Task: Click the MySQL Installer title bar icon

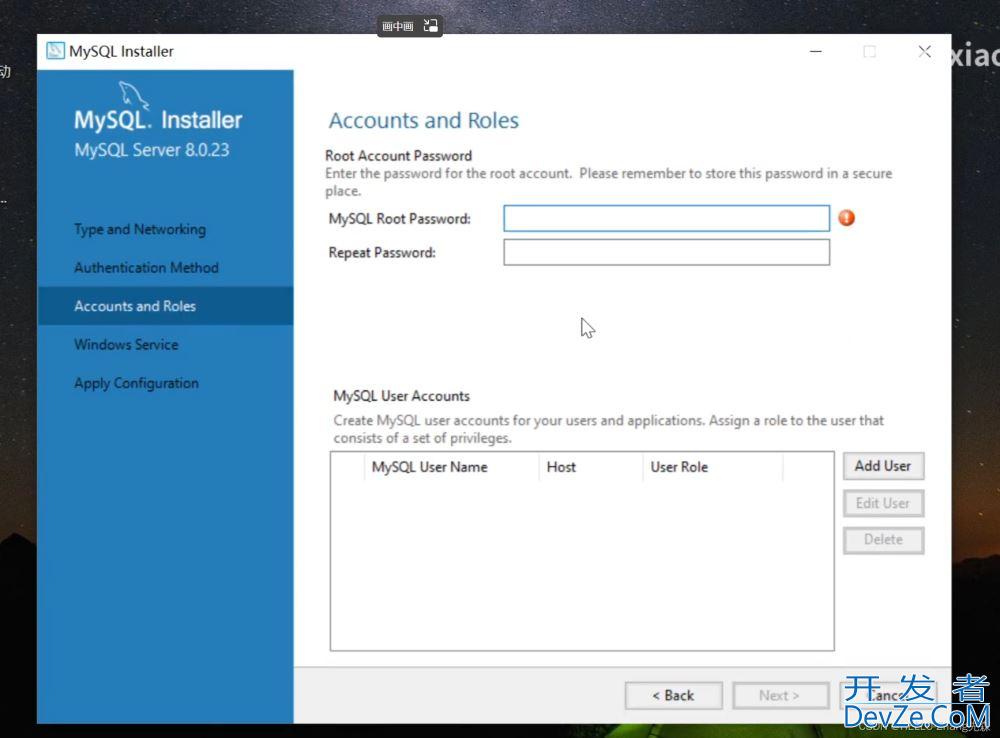Action: (x=55, y=51)
